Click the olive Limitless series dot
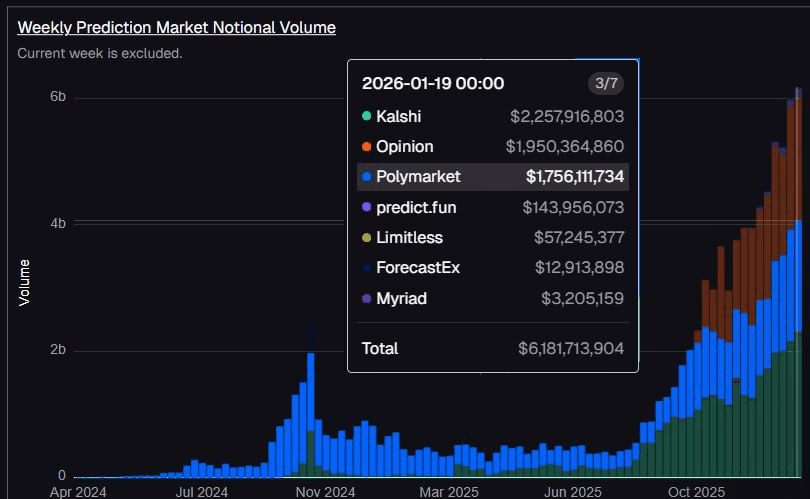 pos(367,238)
